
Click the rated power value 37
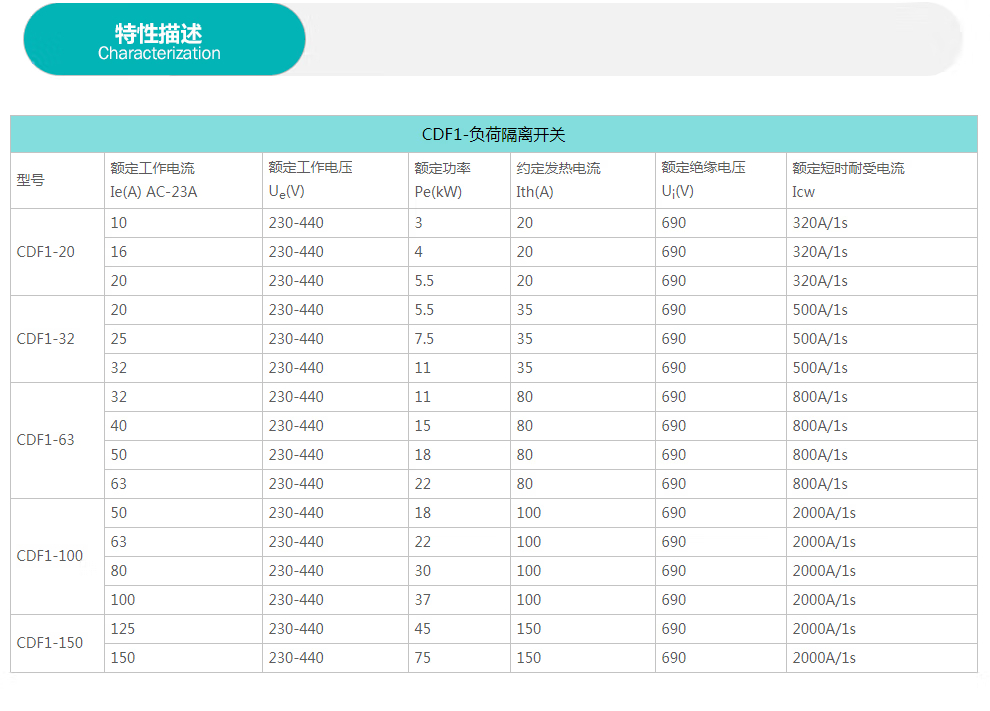tap(423, 600)
